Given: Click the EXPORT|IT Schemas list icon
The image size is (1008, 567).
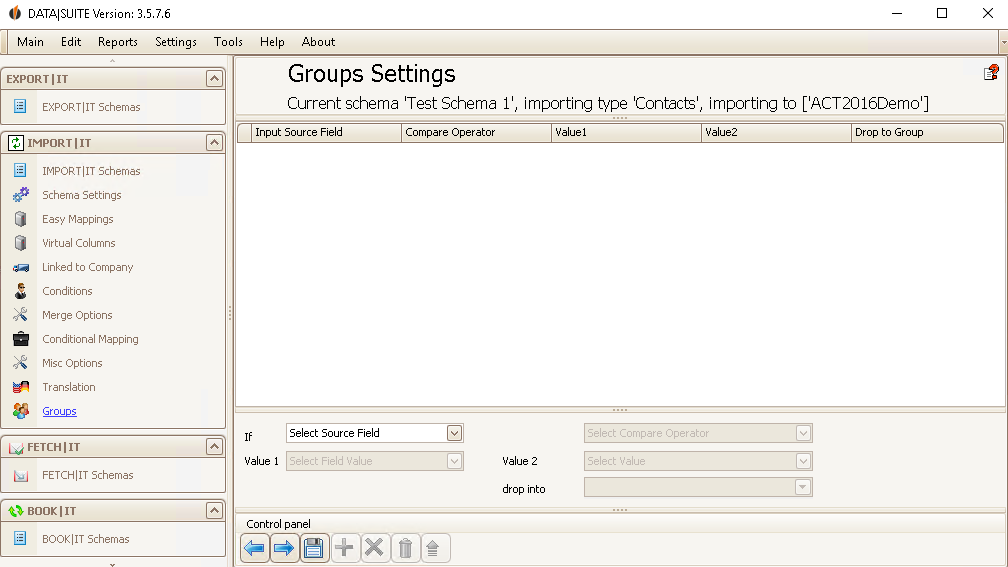Looking at the screenshot, I should pyautogui.click(x=20, y=106).
